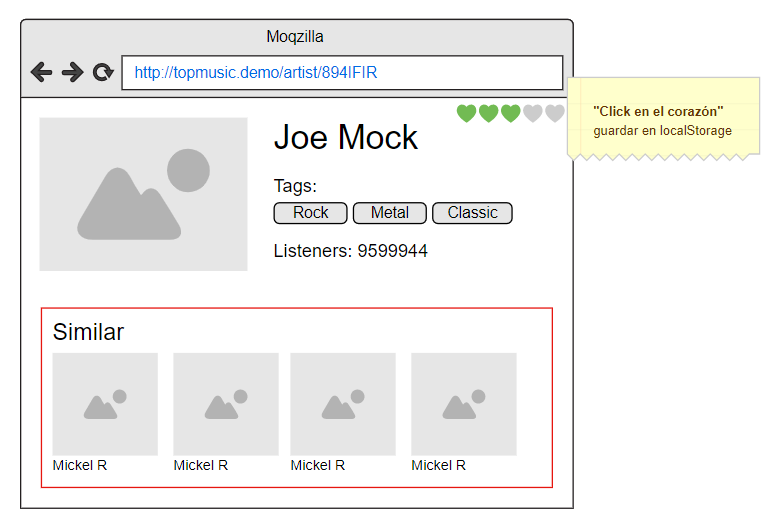
Task: Select the Metal tag
Action: click(x=389, y=213)
